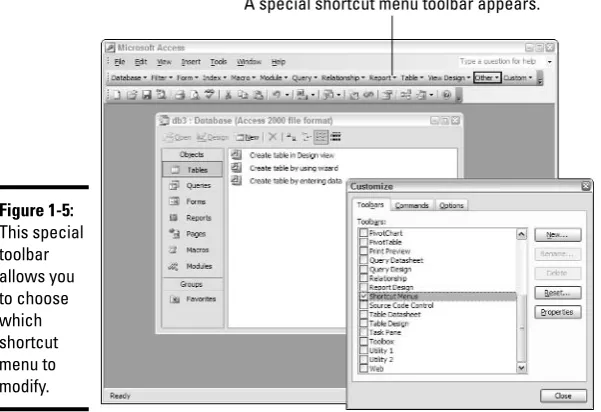Click the Open folder icon in the main toolbar

click(x=132, y=95)
